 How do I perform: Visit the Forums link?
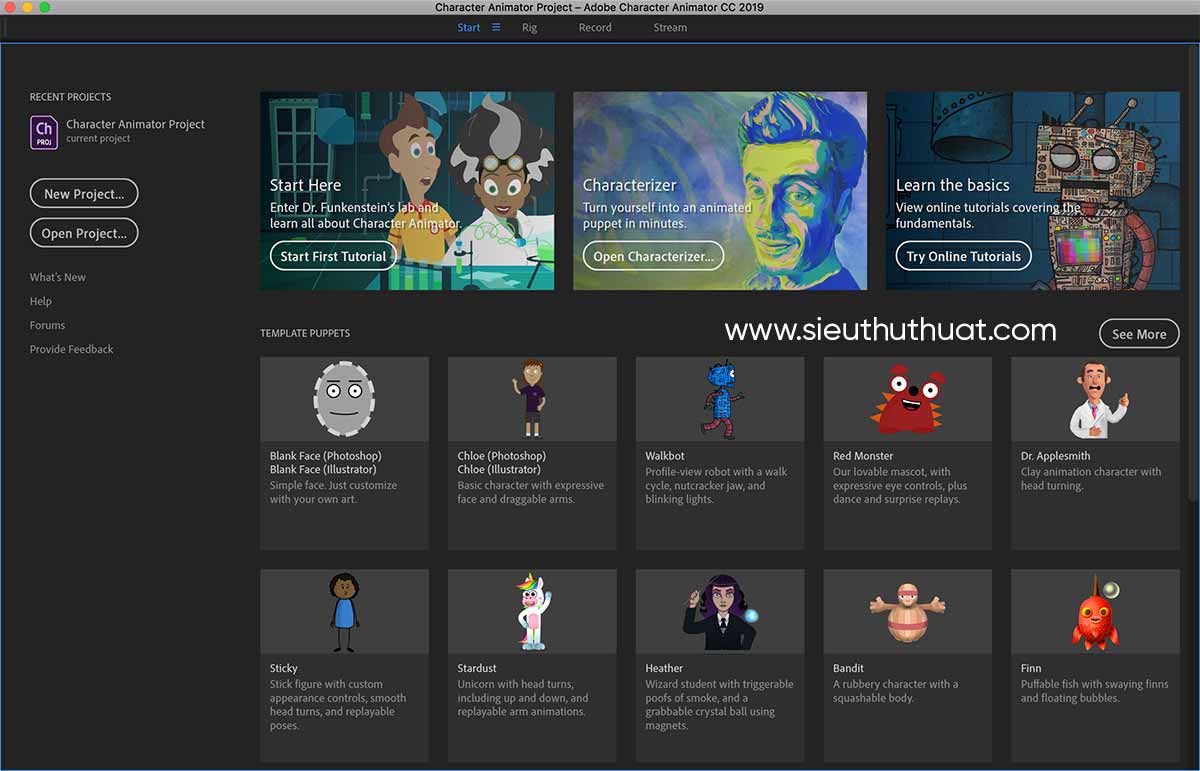(47, 325)
